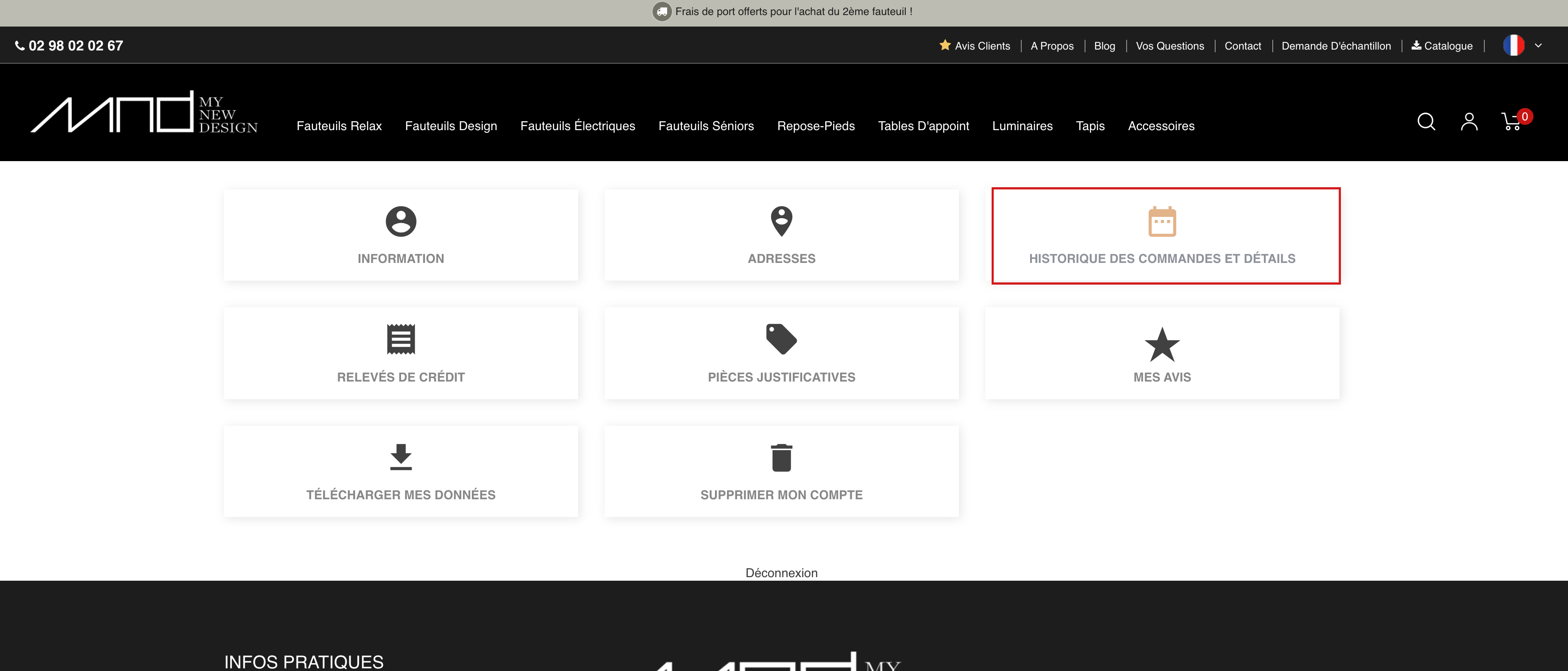Click the search magnifier icon
This screenshot has width=1568, height=671.
[x=1425, y=122]
